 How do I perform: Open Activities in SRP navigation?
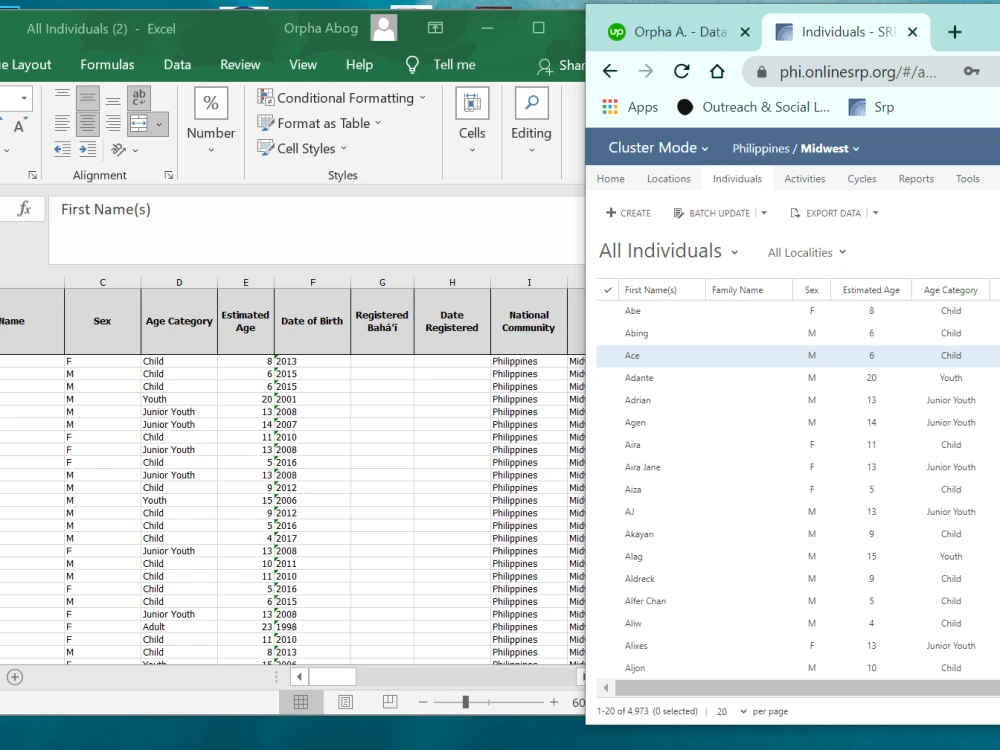pos(804,179)
